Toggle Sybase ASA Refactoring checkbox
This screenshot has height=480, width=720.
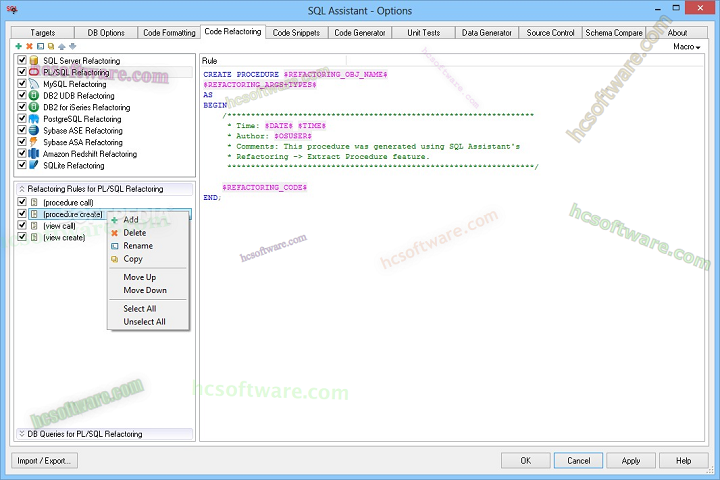click(22, 142)
